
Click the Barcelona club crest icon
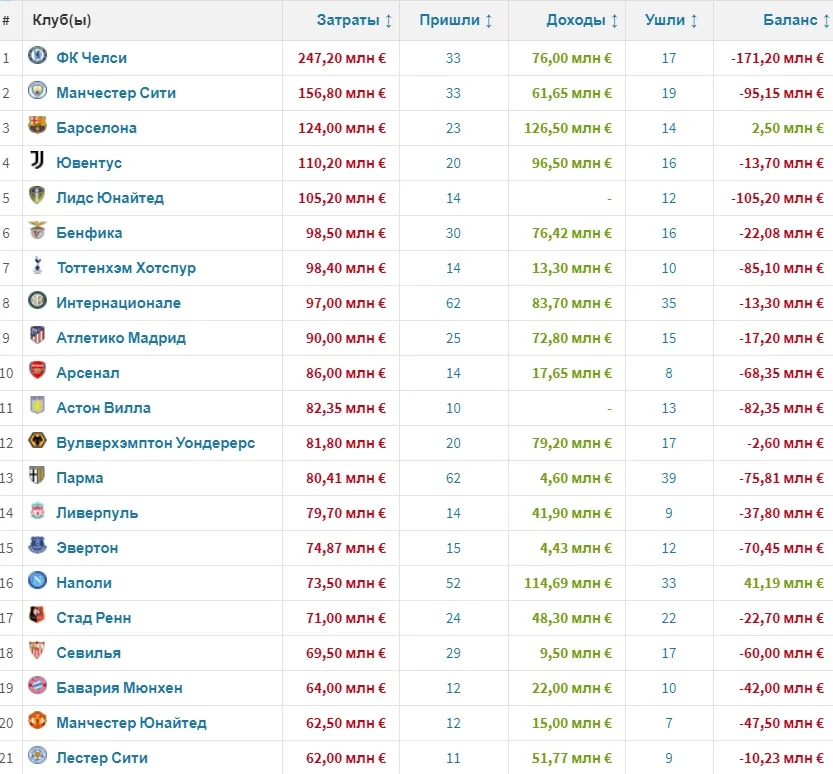(x=37, y=127)
